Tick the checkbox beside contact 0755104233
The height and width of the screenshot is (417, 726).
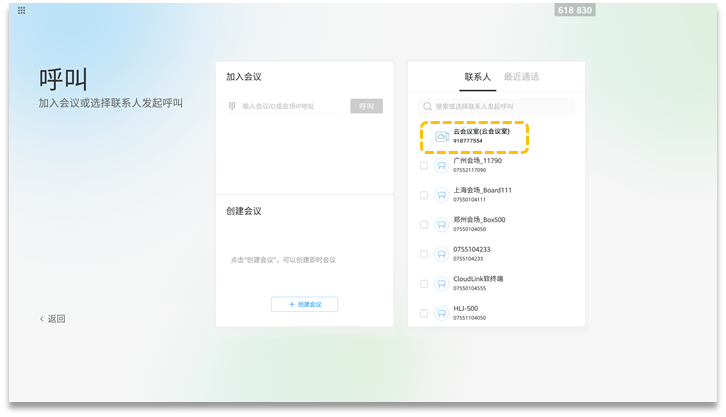coord(424,254)
